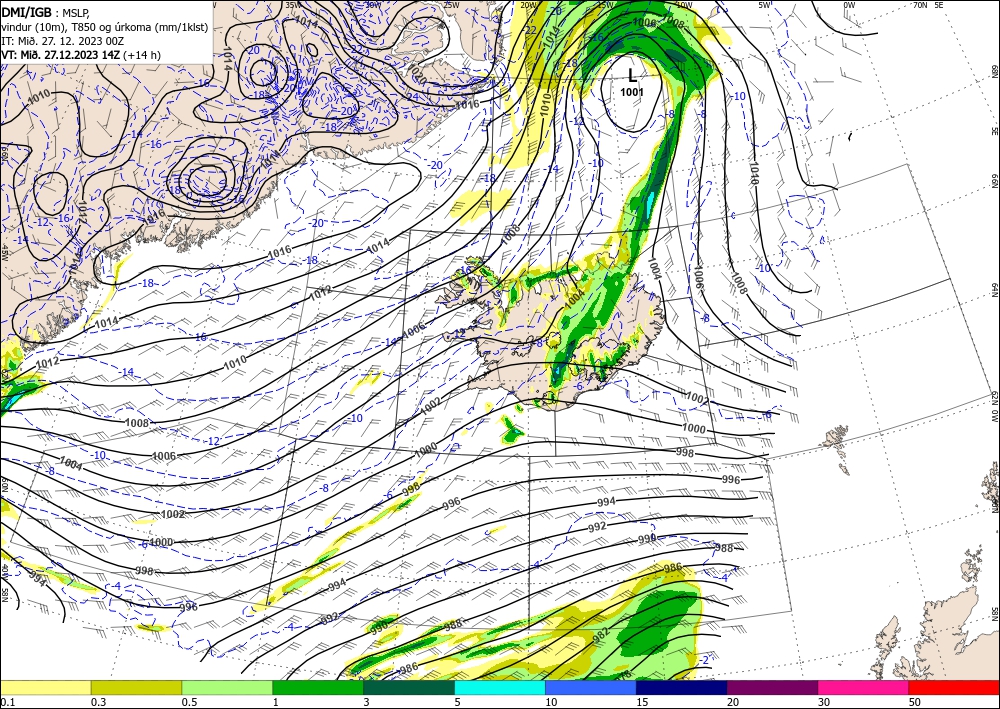The height and width of the screenshot is (709, 1000).
Task: Click the '45W' longitude label on left edge
Action: pyautogui.click(x=4, y=252)
